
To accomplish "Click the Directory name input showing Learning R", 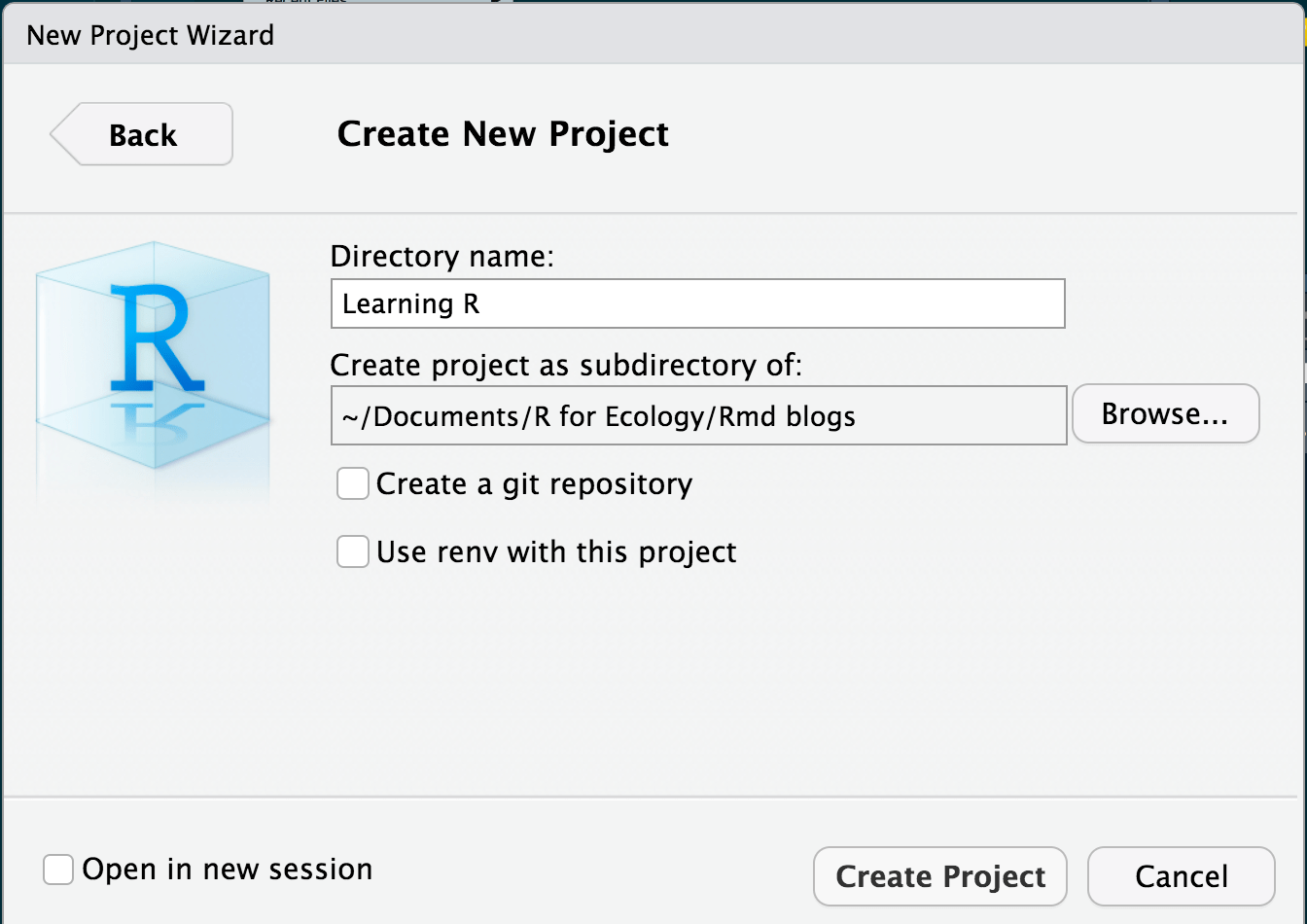I will coord(696,302).
